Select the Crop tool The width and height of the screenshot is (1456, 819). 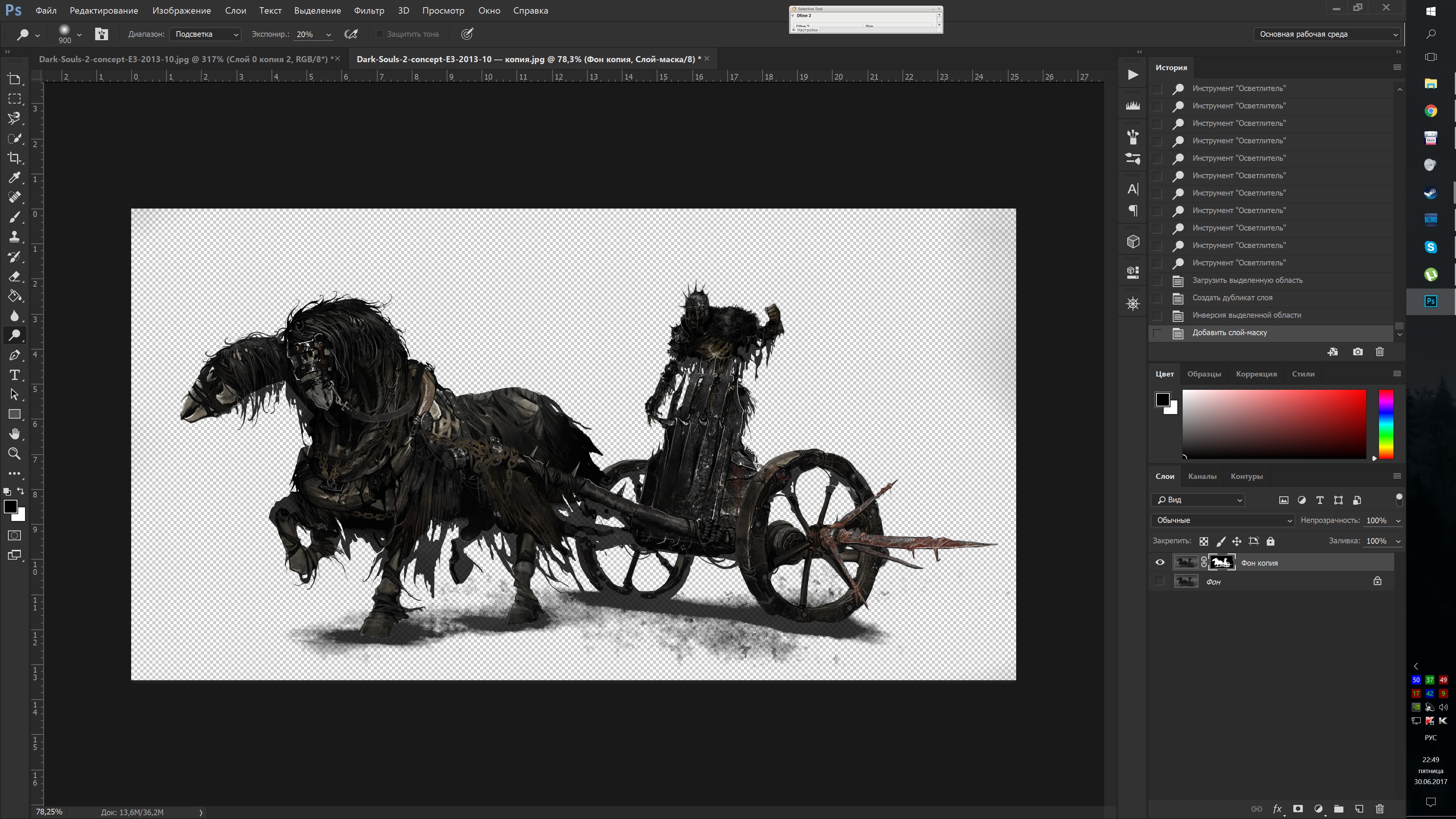(x=15, y=158)
